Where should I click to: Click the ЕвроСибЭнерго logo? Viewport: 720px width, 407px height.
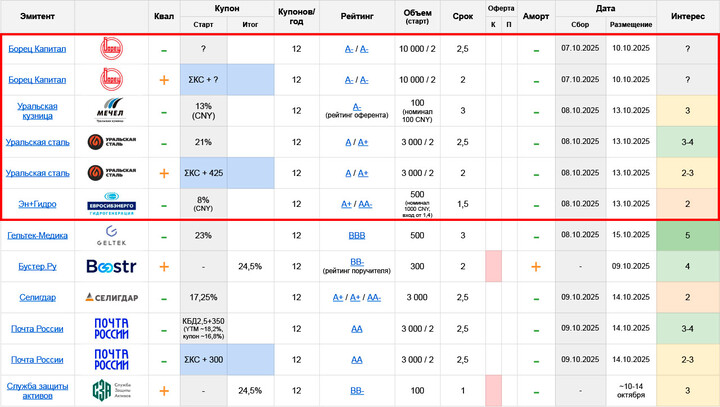pos(111,204)
